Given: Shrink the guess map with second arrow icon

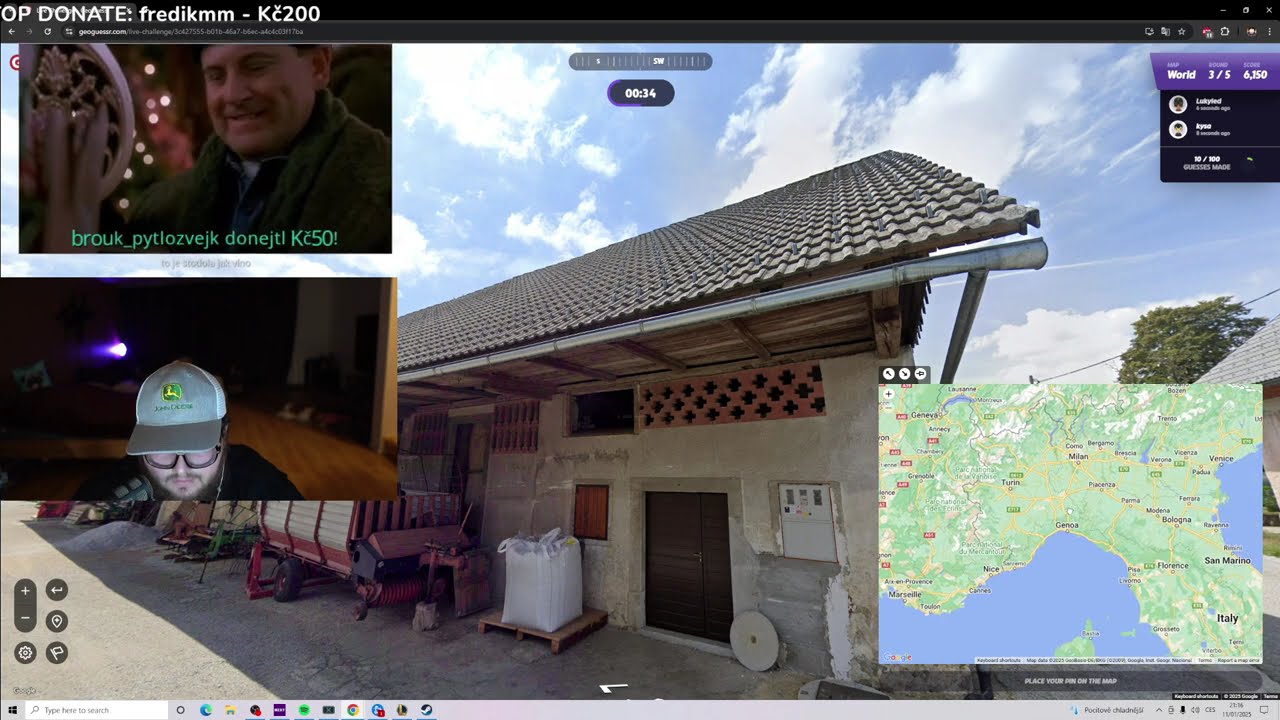Looking at the screenshot, I should pos(905,374).
